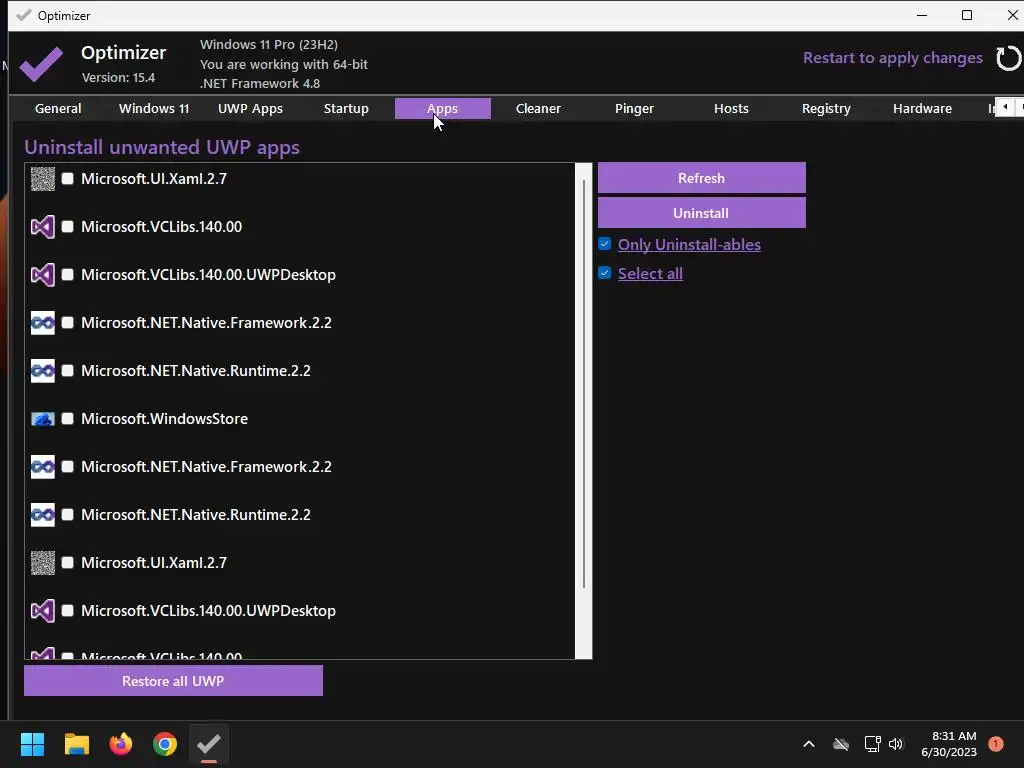The width and height of the screenshot is (1024, 768).
Task: Open the Registry tab
Action: 826,108
